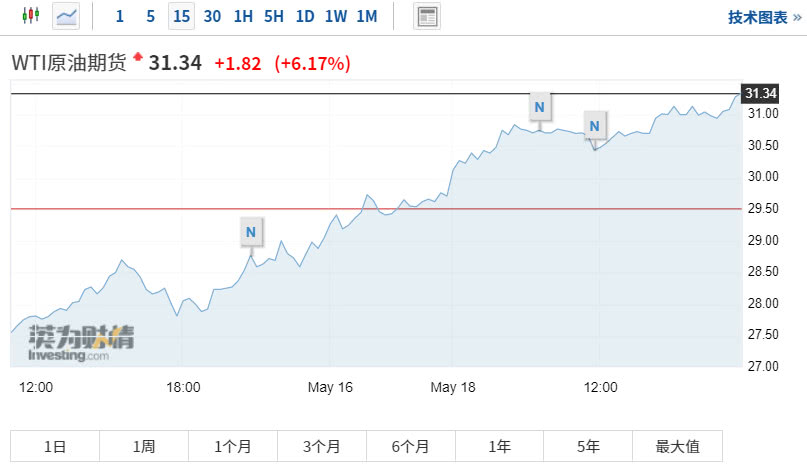Switch to candlestick chart type
807x472 pixels.
click(x=31, y=16)
